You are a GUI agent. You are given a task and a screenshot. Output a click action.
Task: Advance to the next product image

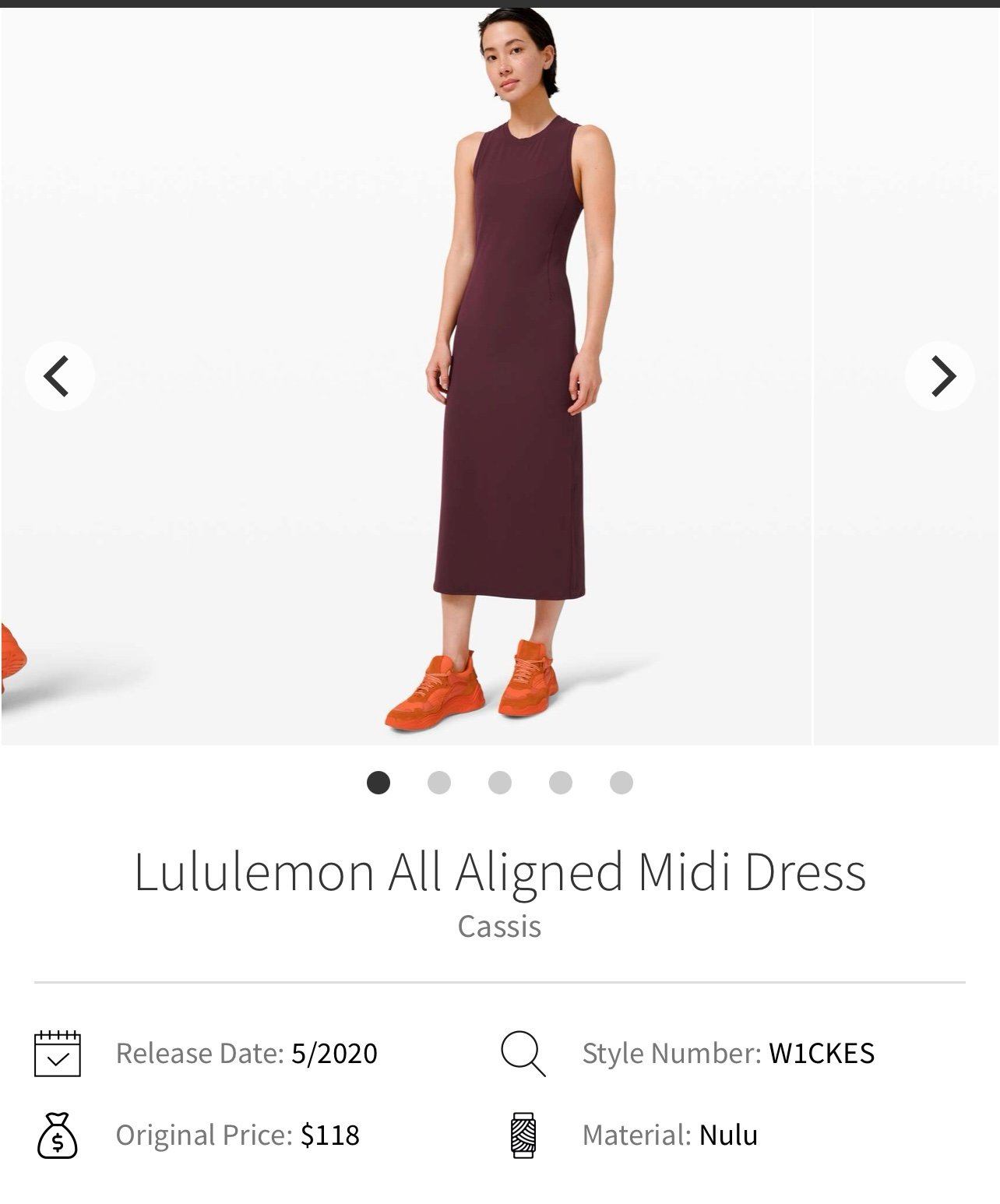(x=939, y=376)
